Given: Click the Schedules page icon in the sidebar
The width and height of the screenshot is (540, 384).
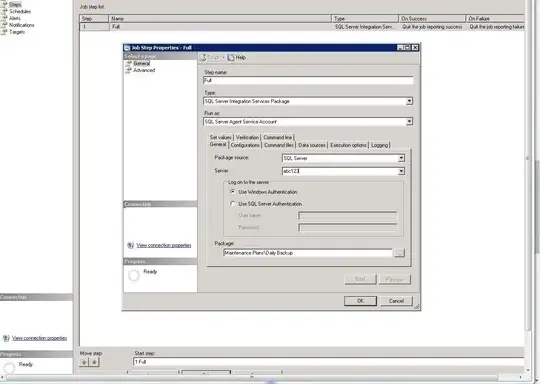Looking at the screenshot, I should (x=4, y=11).
